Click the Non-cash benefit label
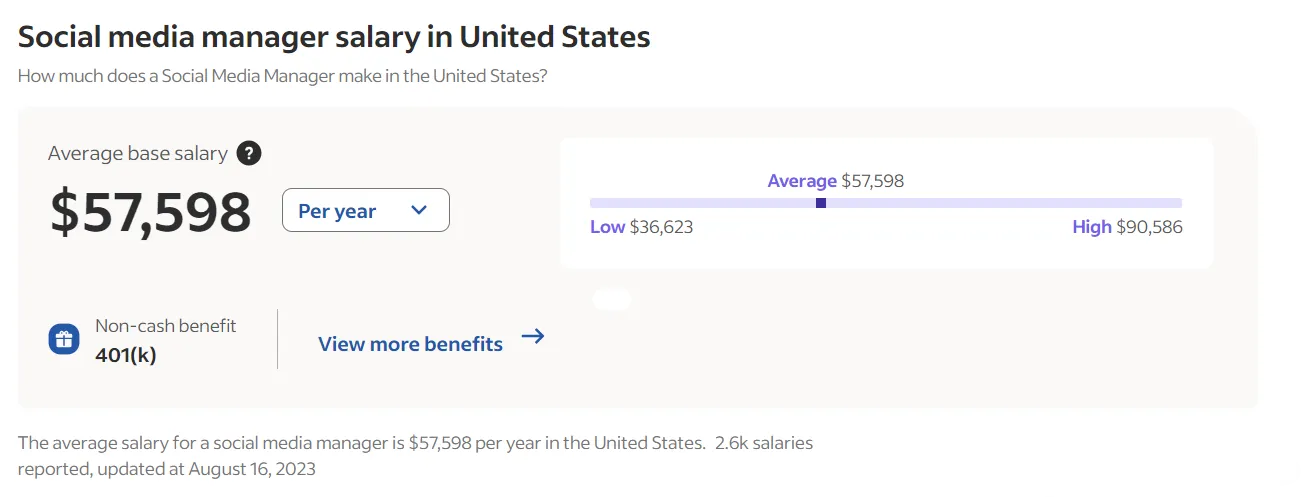1302x498 pixels. point(166,325)
